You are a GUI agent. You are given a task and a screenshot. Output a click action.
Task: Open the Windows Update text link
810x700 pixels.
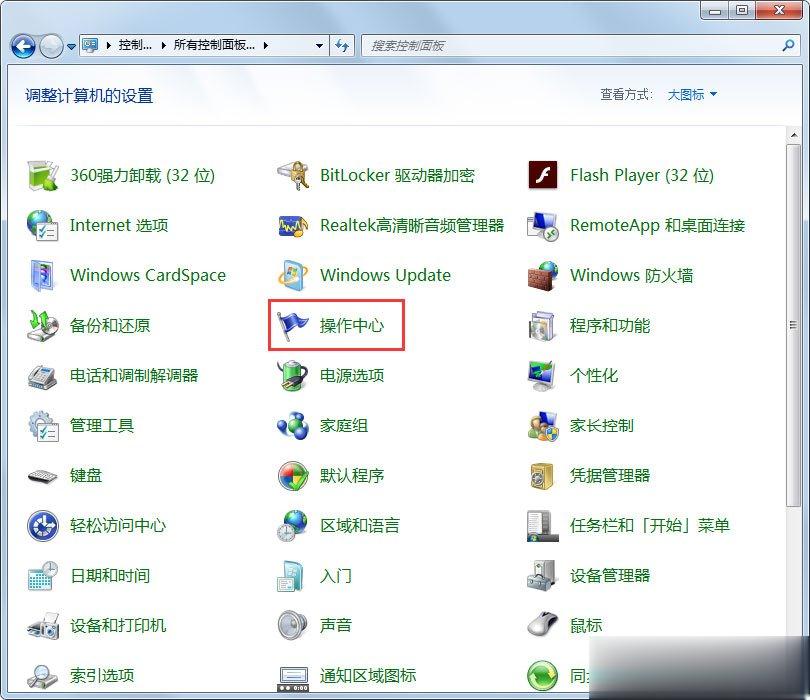pyautogui.click(x=385, y=275)
